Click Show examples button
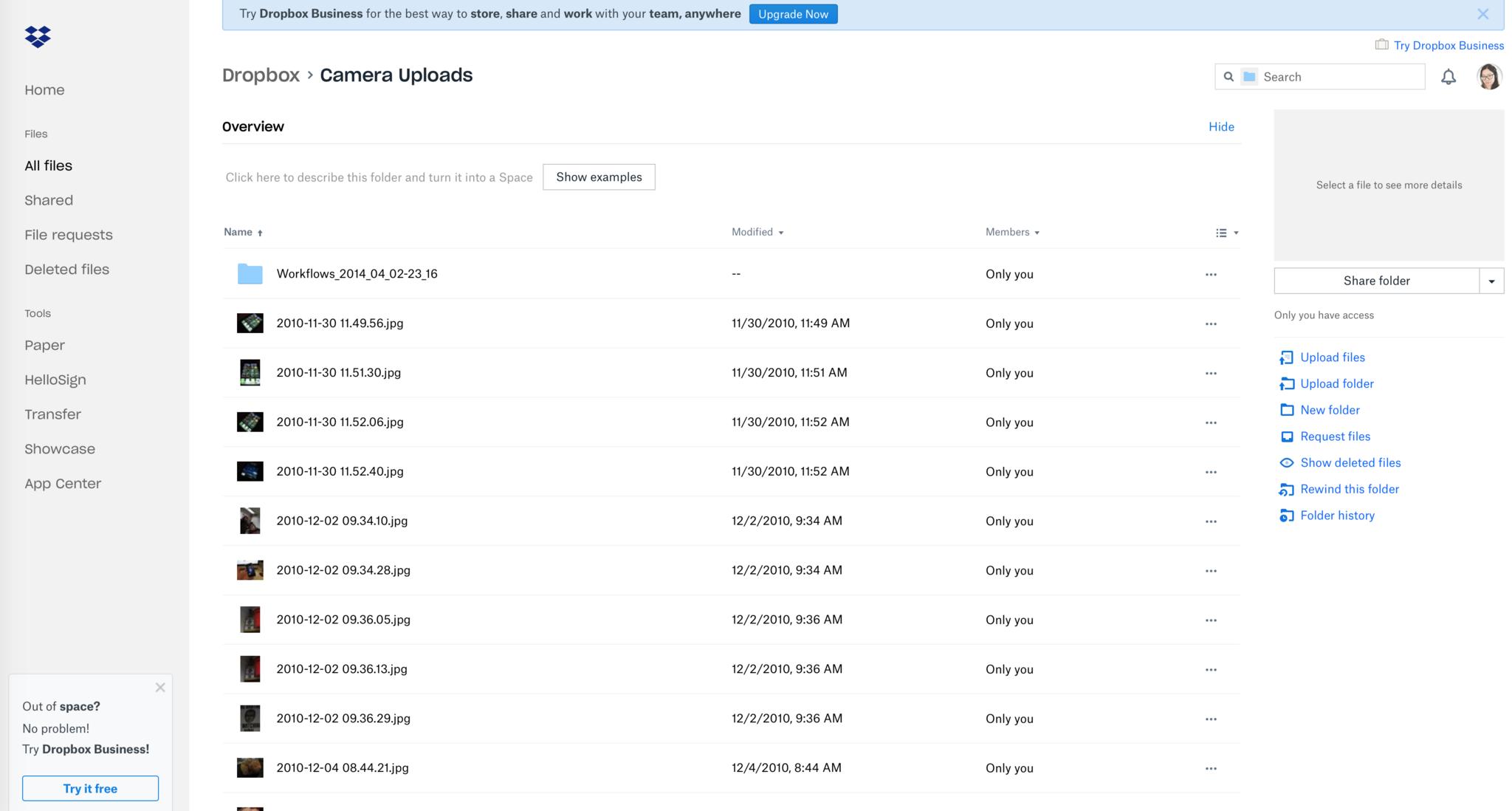The height and width of the screenshot is (811, 1512). [599, 177]
